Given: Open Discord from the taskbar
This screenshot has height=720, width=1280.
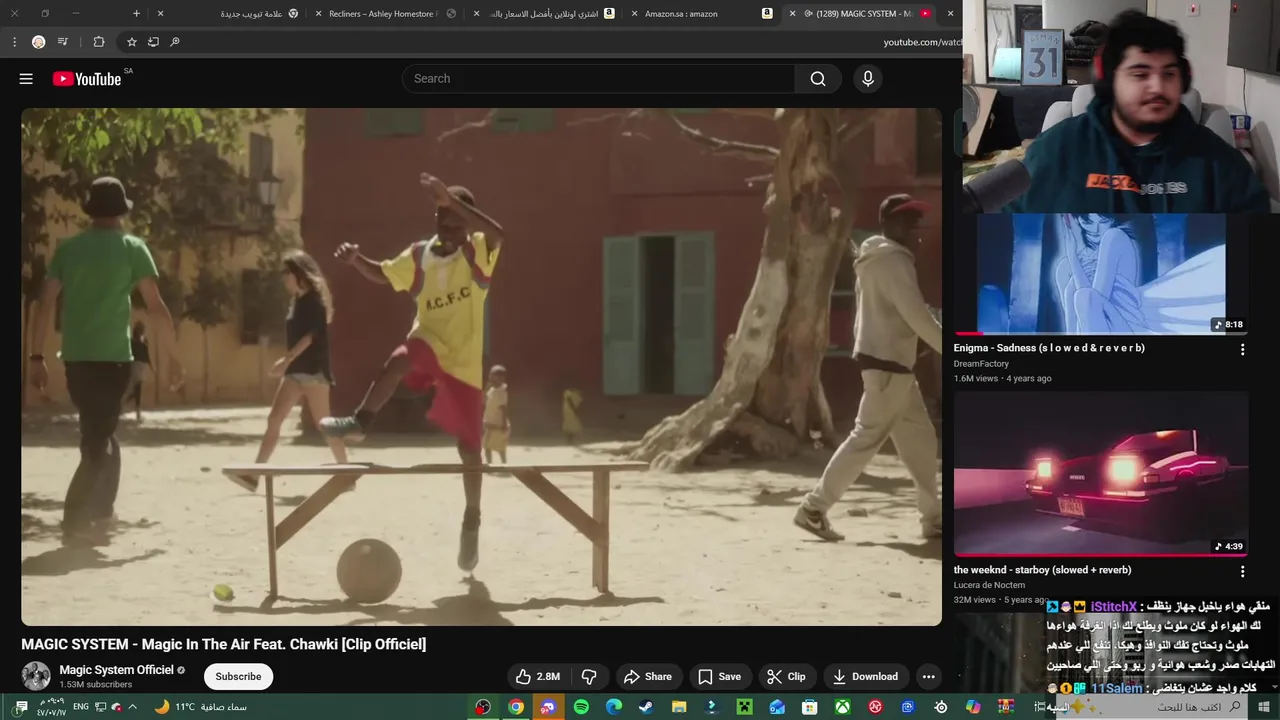Looking at the screenshot, I should coord(548,707).
